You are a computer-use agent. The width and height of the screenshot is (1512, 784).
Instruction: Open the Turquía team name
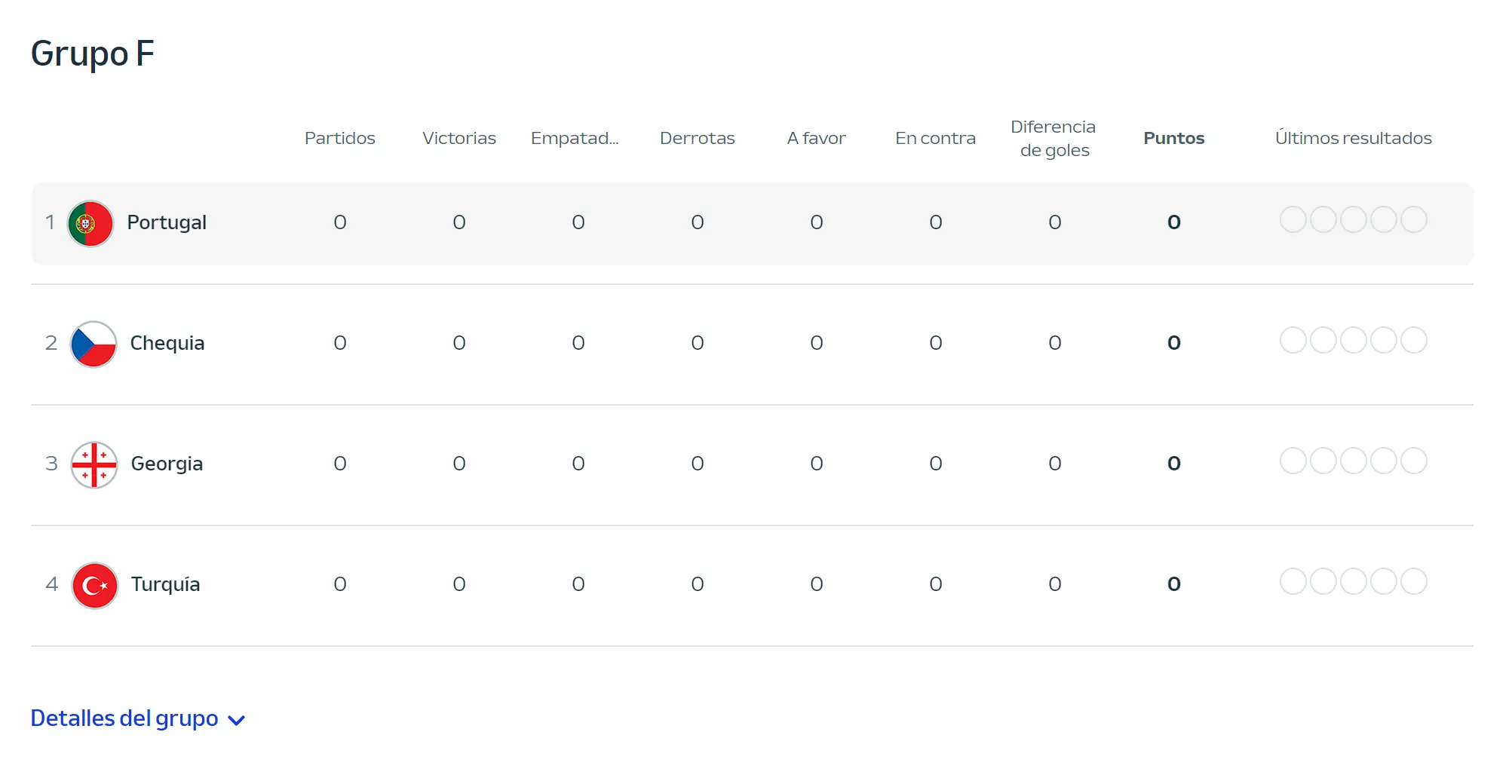point(166,584)
